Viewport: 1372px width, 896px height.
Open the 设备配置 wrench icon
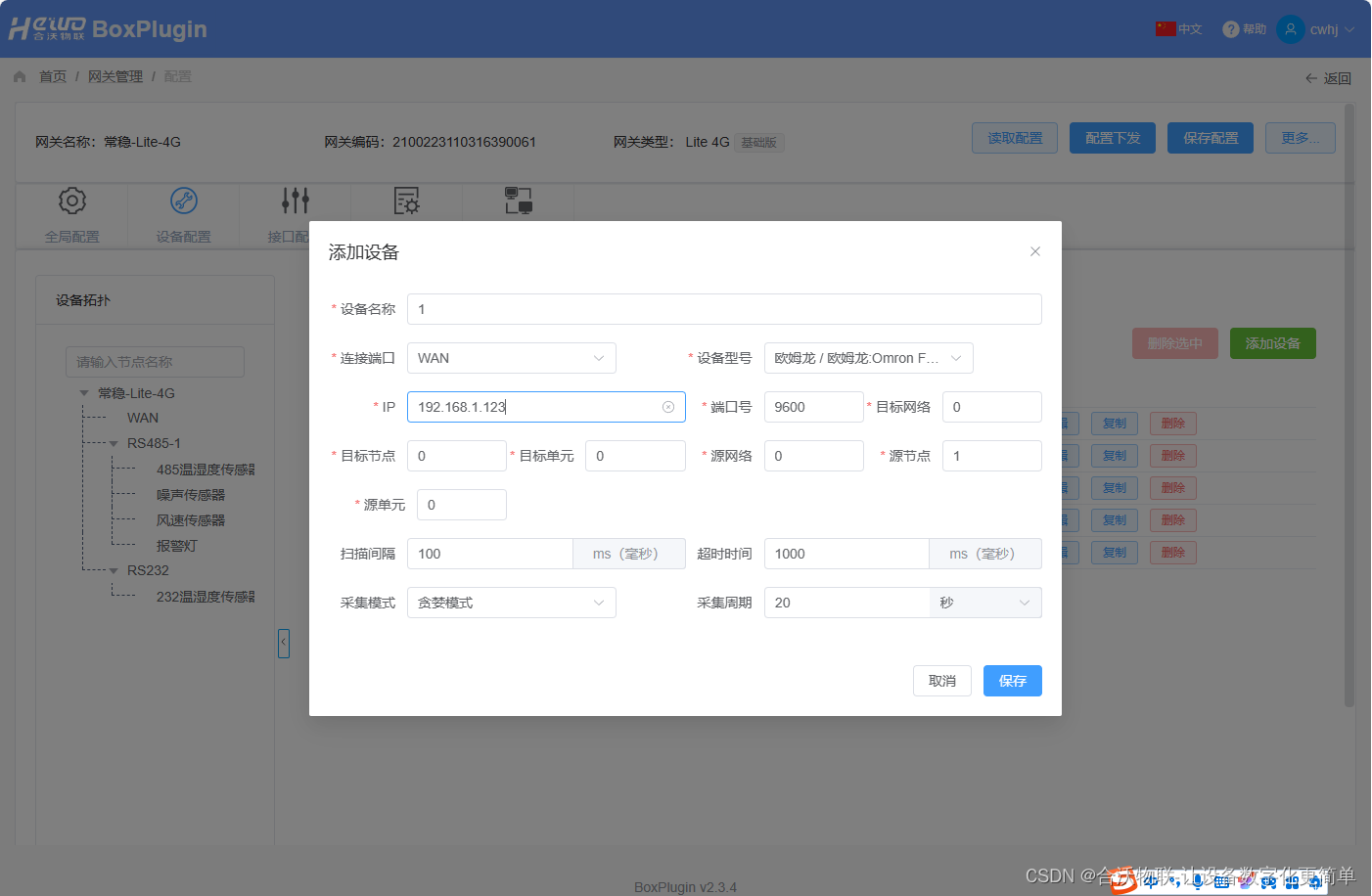(184, 201)
